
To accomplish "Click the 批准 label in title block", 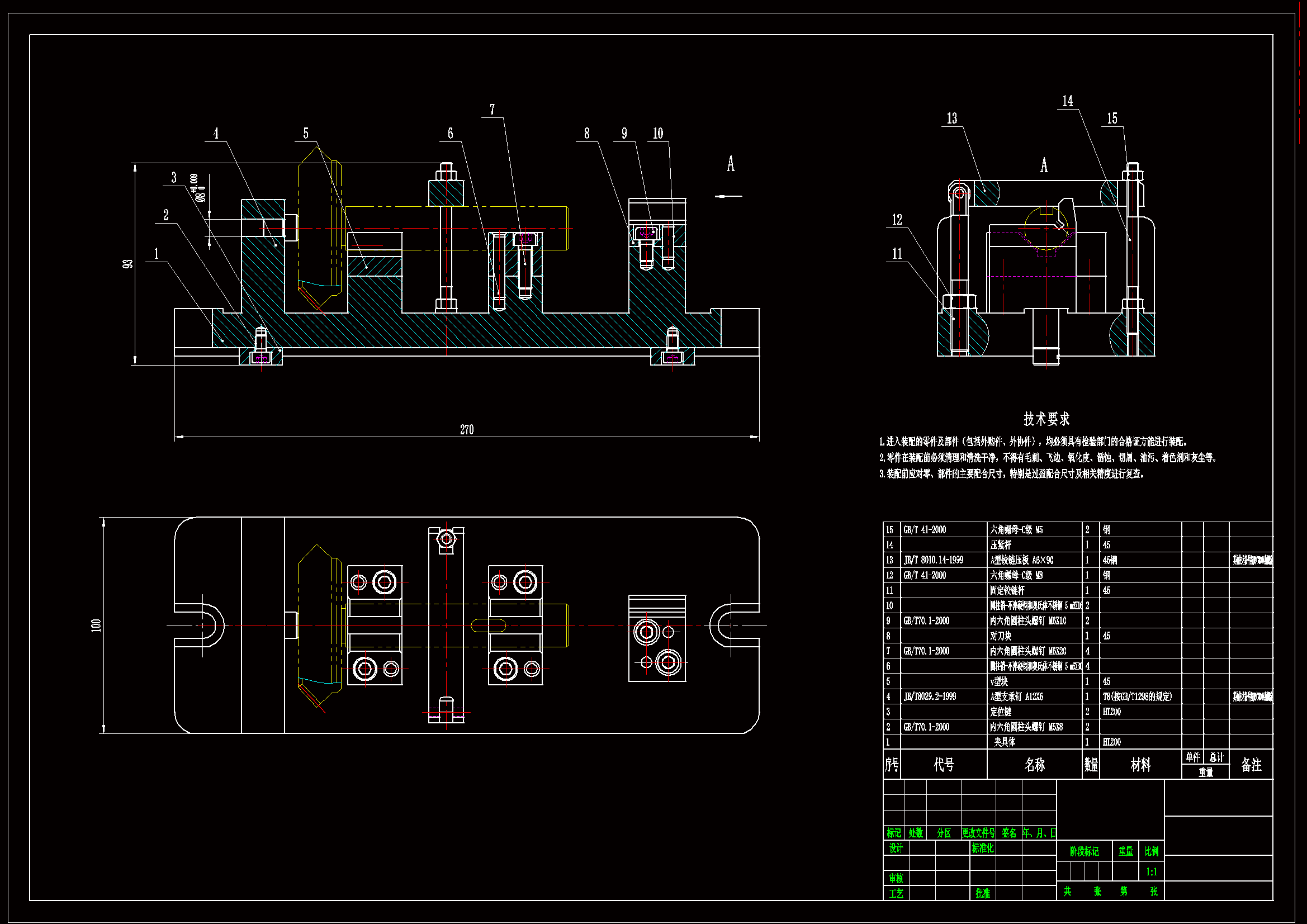I will point(983,893).
